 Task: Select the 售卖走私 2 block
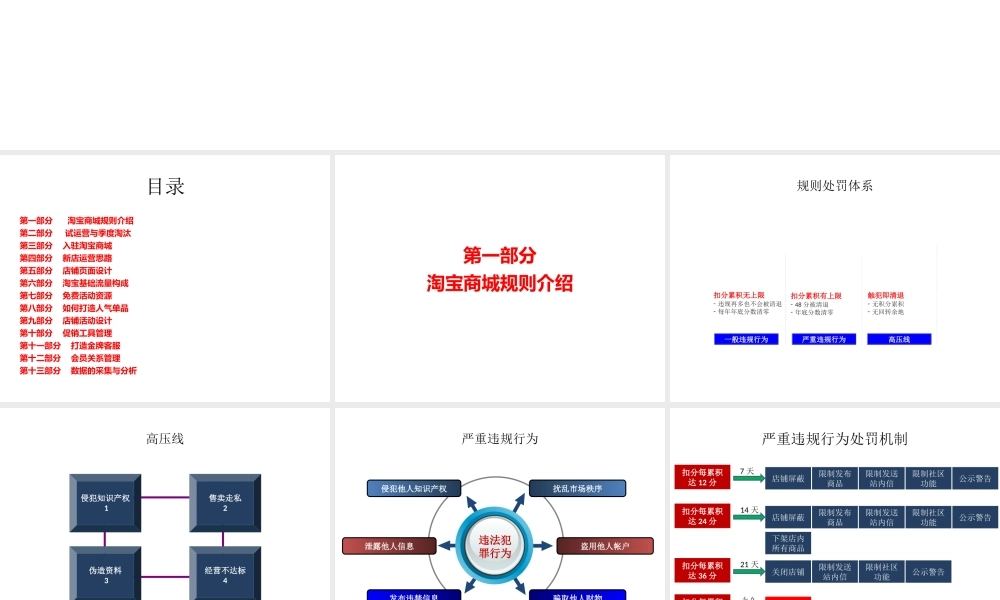(x=225, y=503)
